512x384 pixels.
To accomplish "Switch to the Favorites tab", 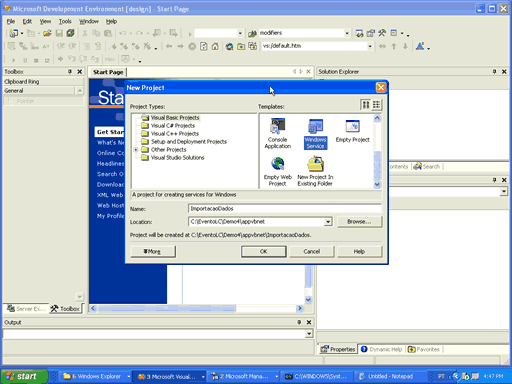I will [x=424, y=349].
